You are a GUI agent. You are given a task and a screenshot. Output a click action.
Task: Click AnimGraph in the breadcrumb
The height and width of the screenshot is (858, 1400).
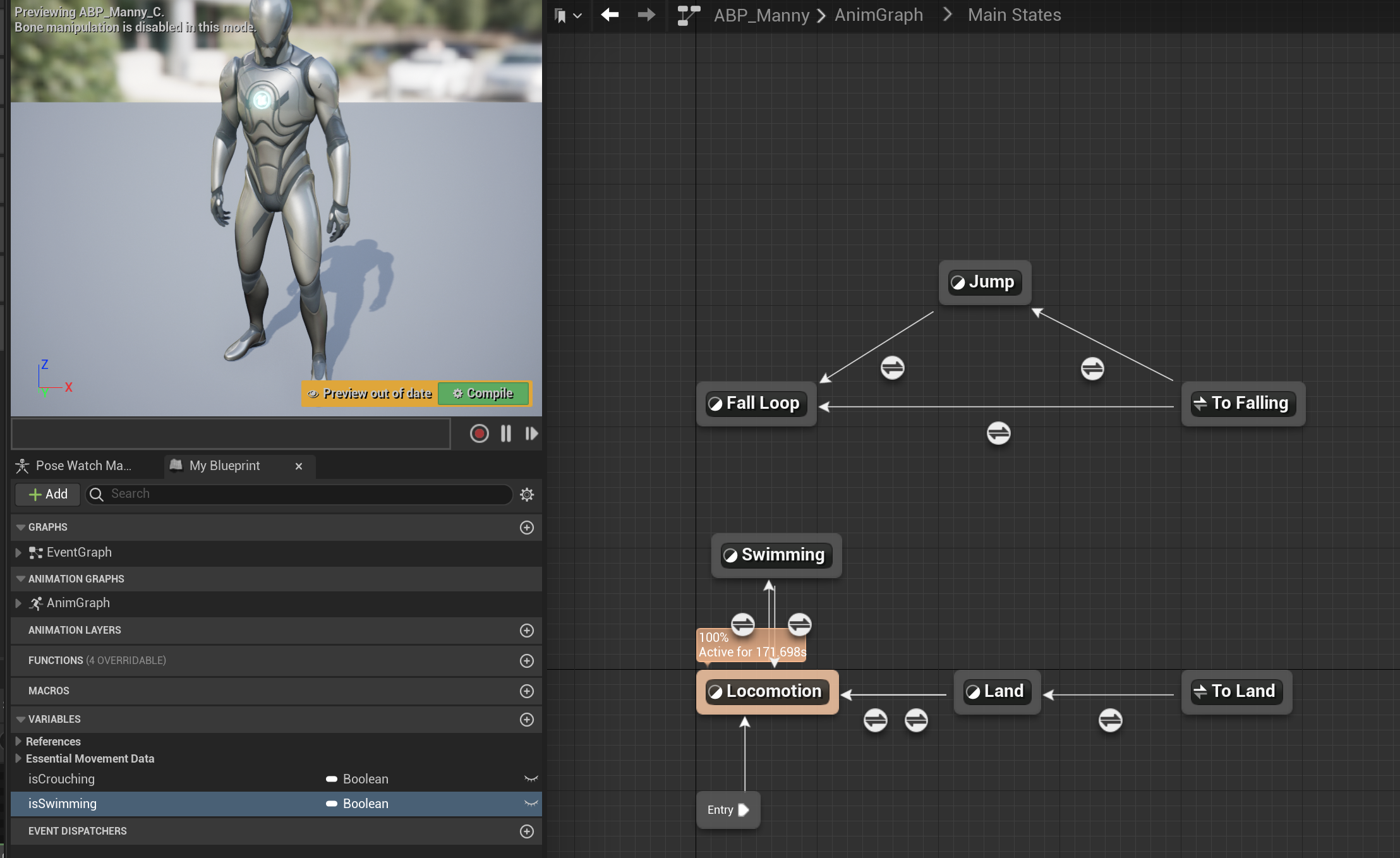point(878,15)
